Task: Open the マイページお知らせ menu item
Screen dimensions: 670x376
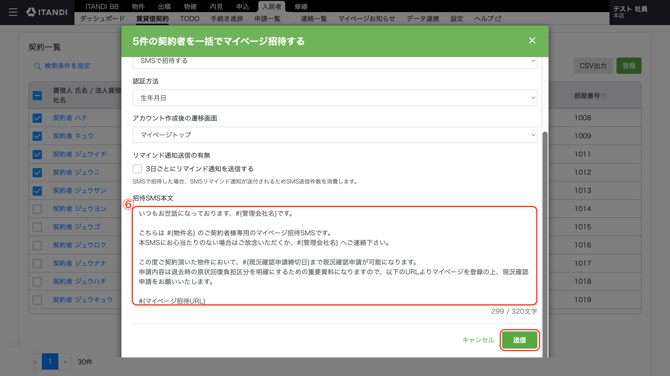Action: pos(367,19)
